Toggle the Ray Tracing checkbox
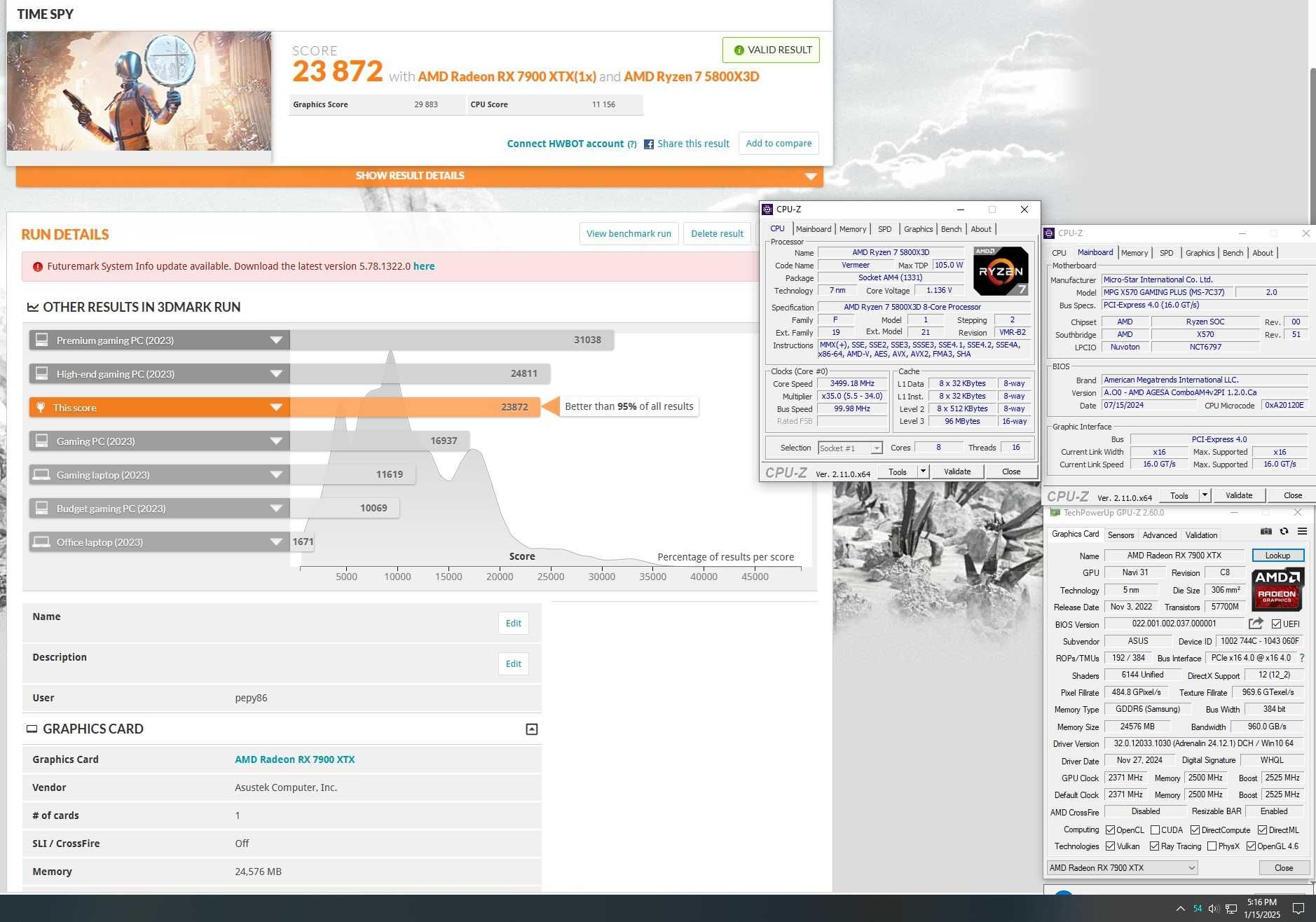The width and height of the screenshot is (1316, 922). point(1155,846)
